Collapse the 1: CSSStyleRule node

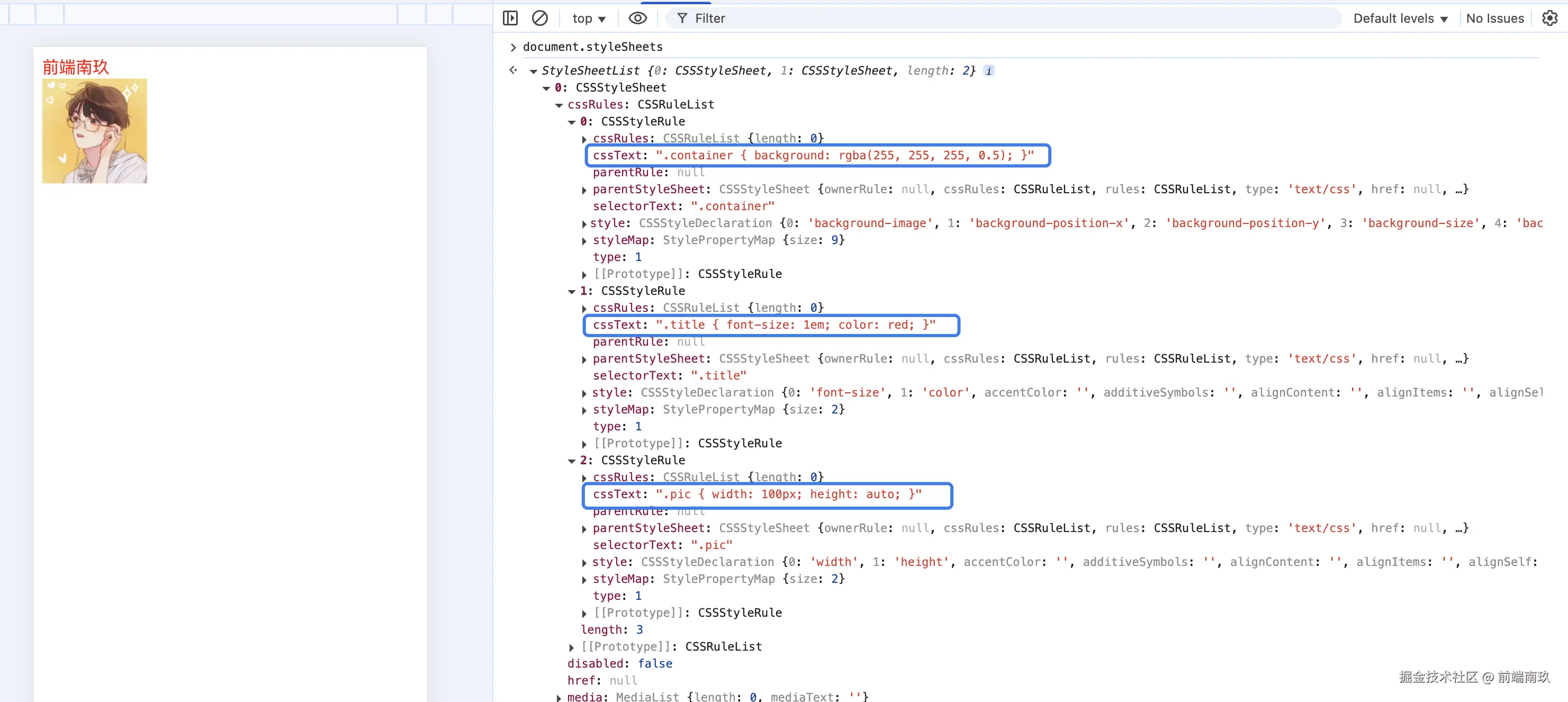[x=572, y=292]
